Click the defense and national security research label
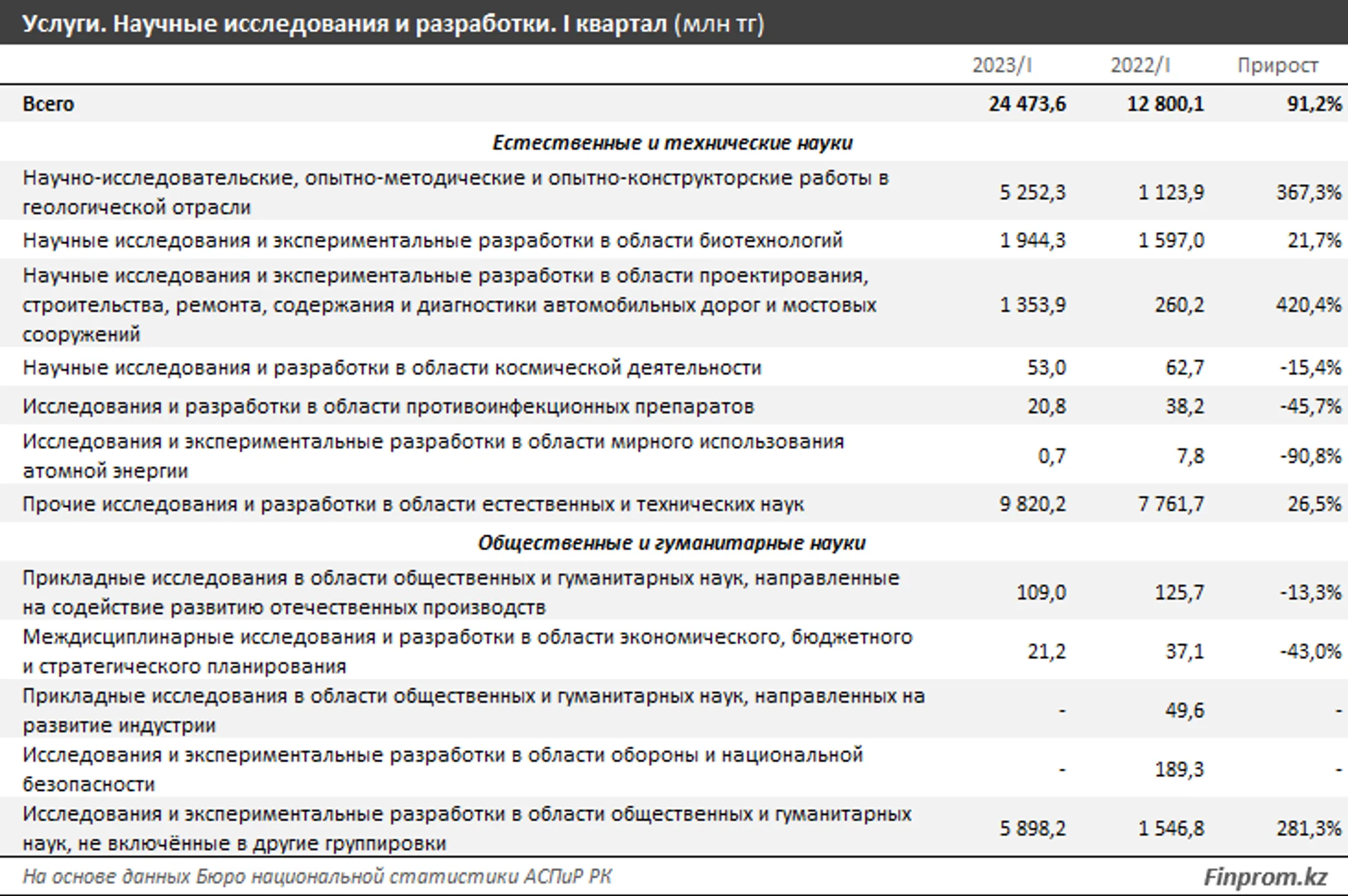 [x=442, y=769]
